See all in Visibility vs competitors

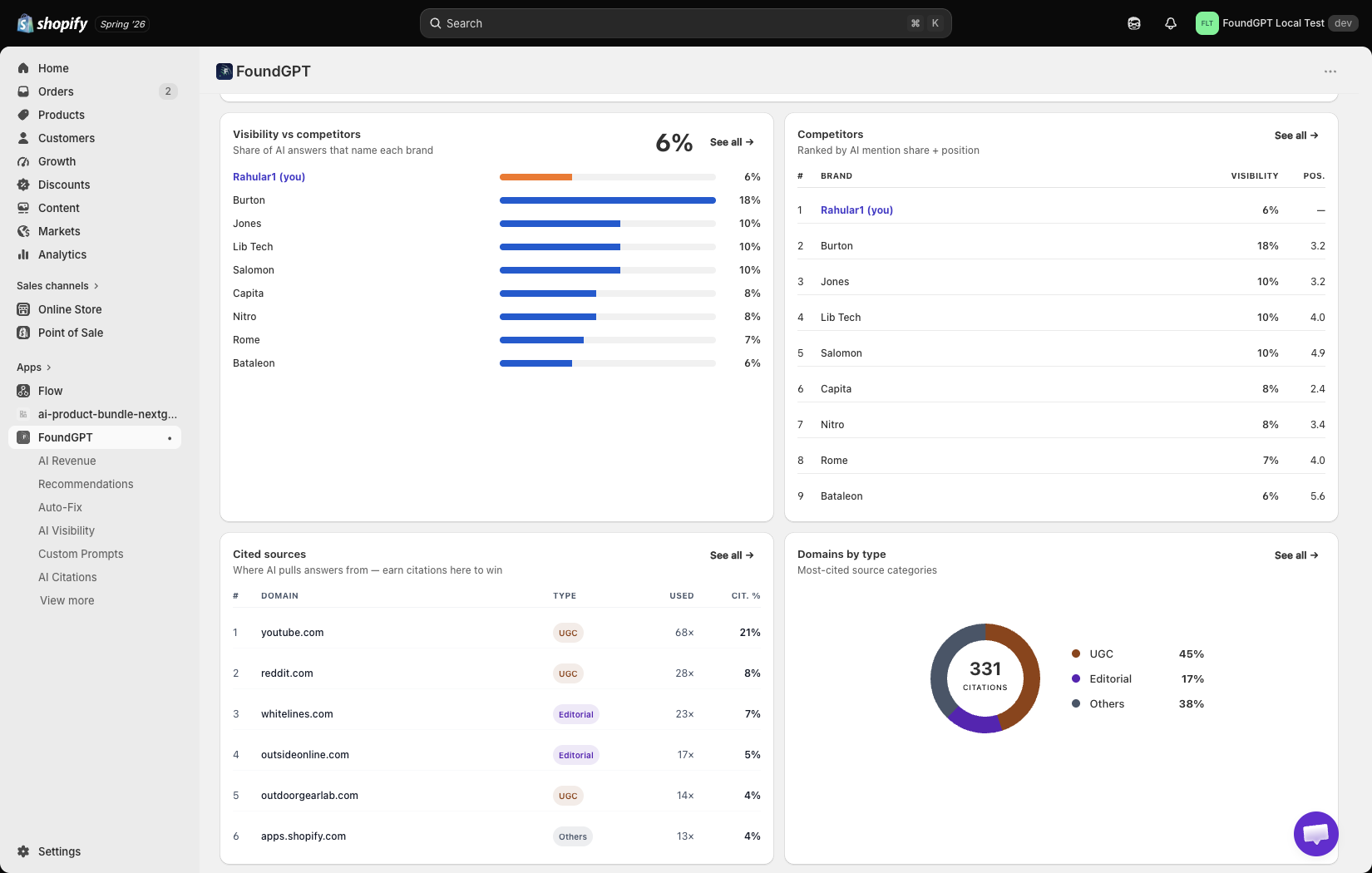point(732,142)
